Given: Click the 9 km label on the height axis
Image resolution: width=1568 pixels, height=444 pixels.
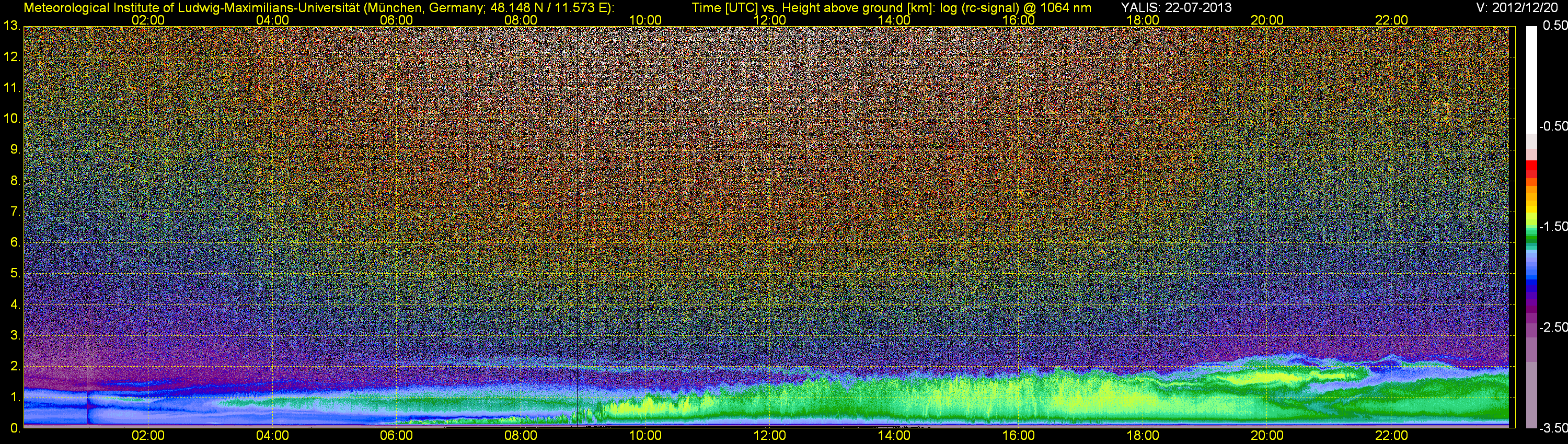Looking at the screenshot, I should 15,149.
